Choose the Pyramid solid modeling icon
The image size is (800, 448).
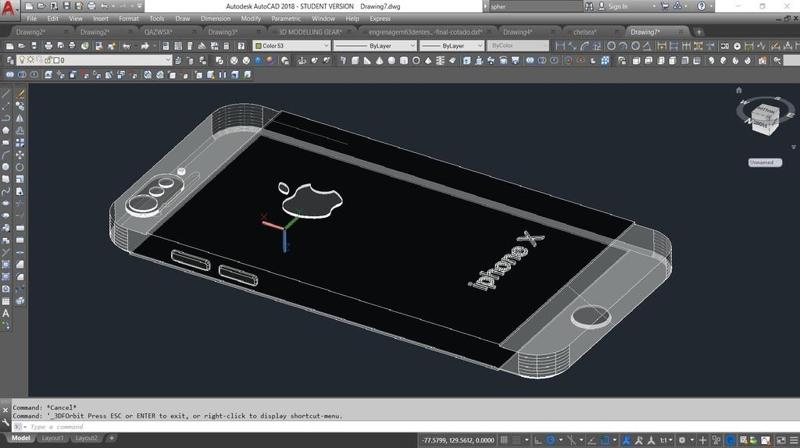point(428,60)
